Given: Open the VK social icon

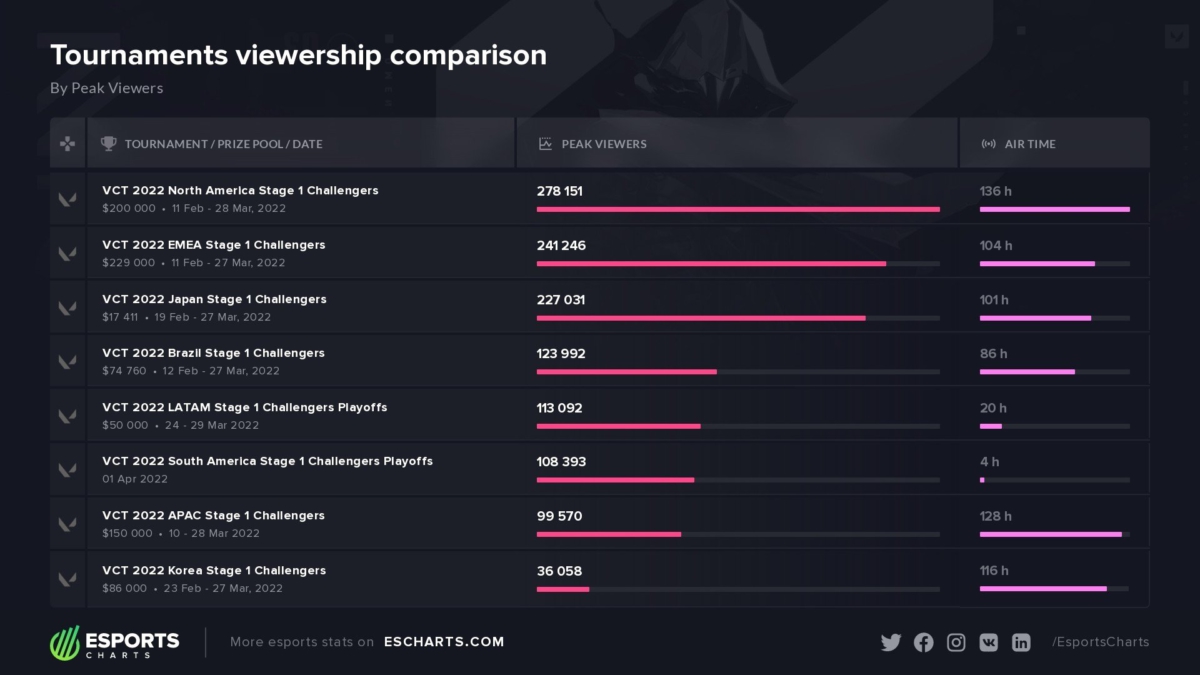Looking at the screenshot, I should click(988, 642).
